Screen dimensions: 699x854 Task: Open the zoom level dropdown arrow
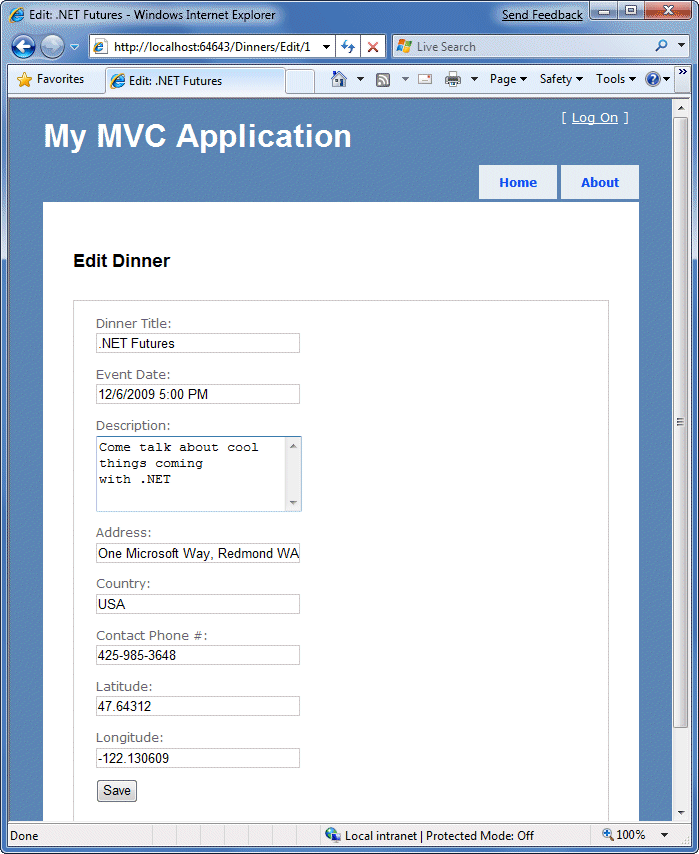[664, 834]
